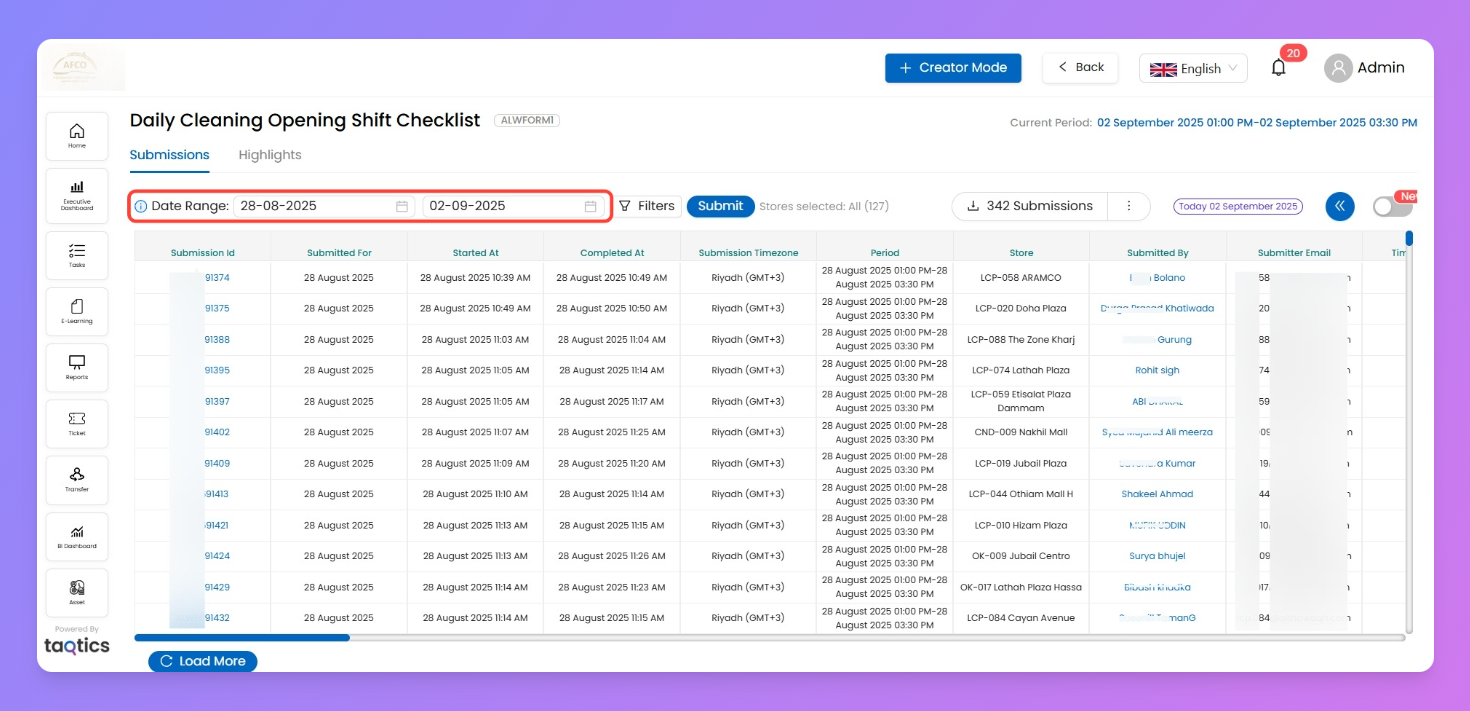
Task: Click the blue Submit button
Action: [720, 206]
